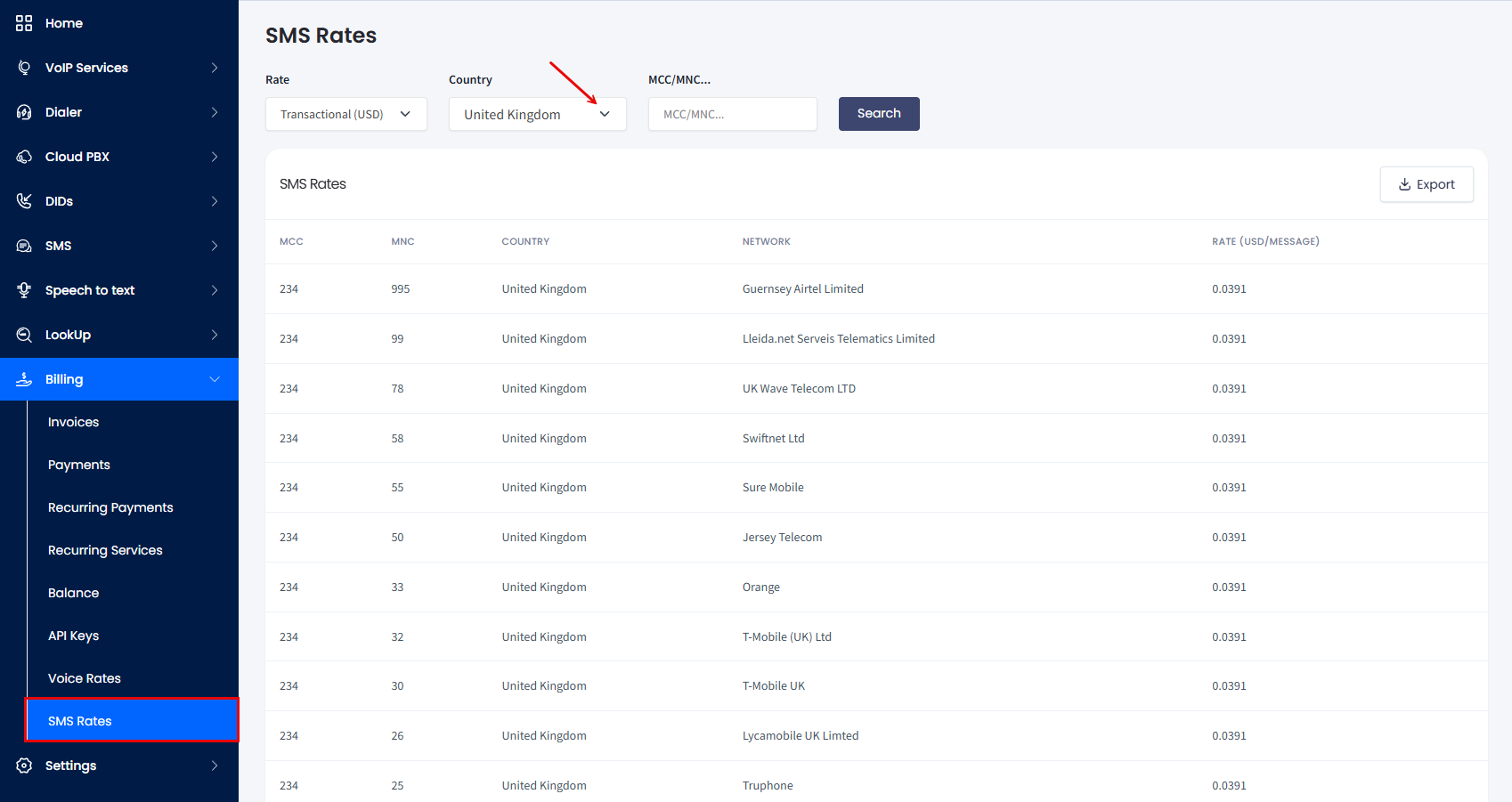Select the SMS Rates menu item
This screenshot has height=802, width=1512.
coord(132,720)
